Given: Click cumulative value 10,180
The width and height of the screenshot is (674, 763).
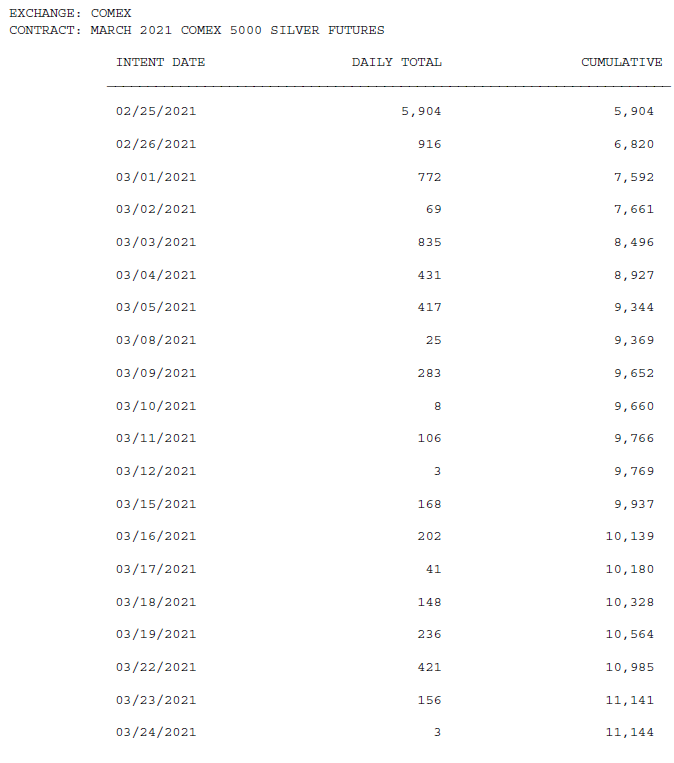Looking at the screenshot, I should pos(630,569).
